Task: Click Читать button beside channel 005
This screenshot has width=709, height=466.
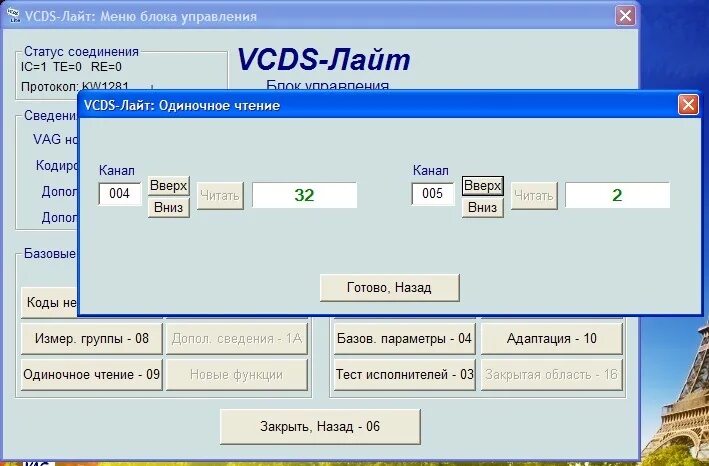Action: [x=534, y=195]
